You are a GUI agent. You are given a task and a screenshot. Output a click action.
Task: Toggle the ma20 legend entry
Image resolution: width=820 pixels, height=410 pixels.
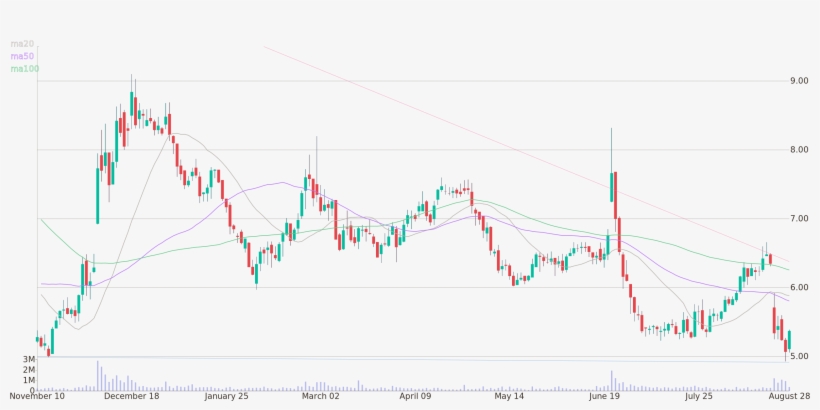tap(21, 44)
